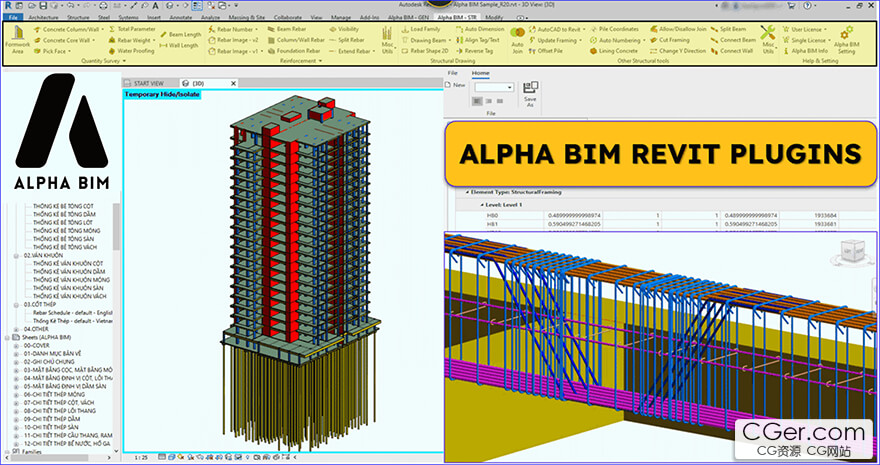This screenshot has height=465, width=880.
Task: Select THỐNG KÊ BÊ TÔNG CỘT schedule
Action: [63, 206]
